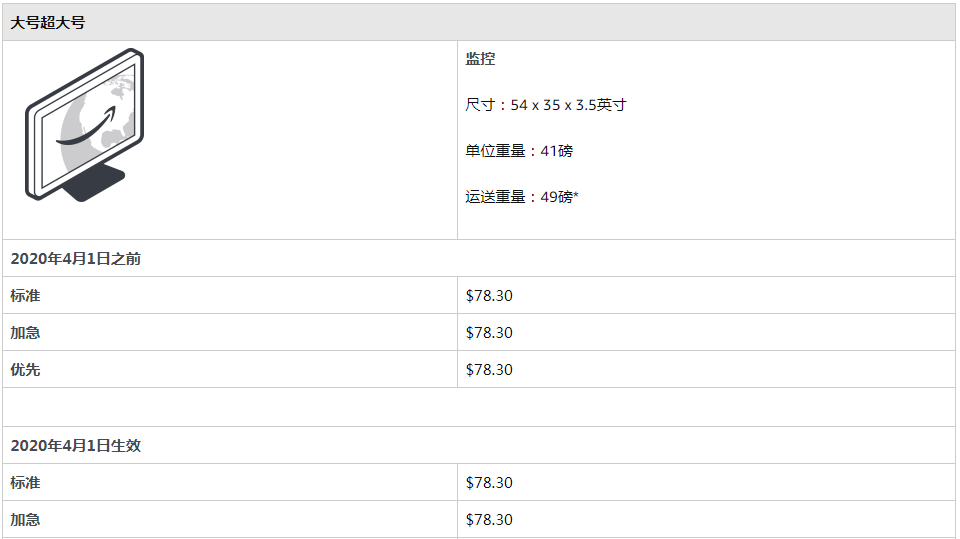The height and width of the screenshot is (539, 960).
Task: Click 标准 label under 2020年4月1日生效
Action: tap(26, 483)
